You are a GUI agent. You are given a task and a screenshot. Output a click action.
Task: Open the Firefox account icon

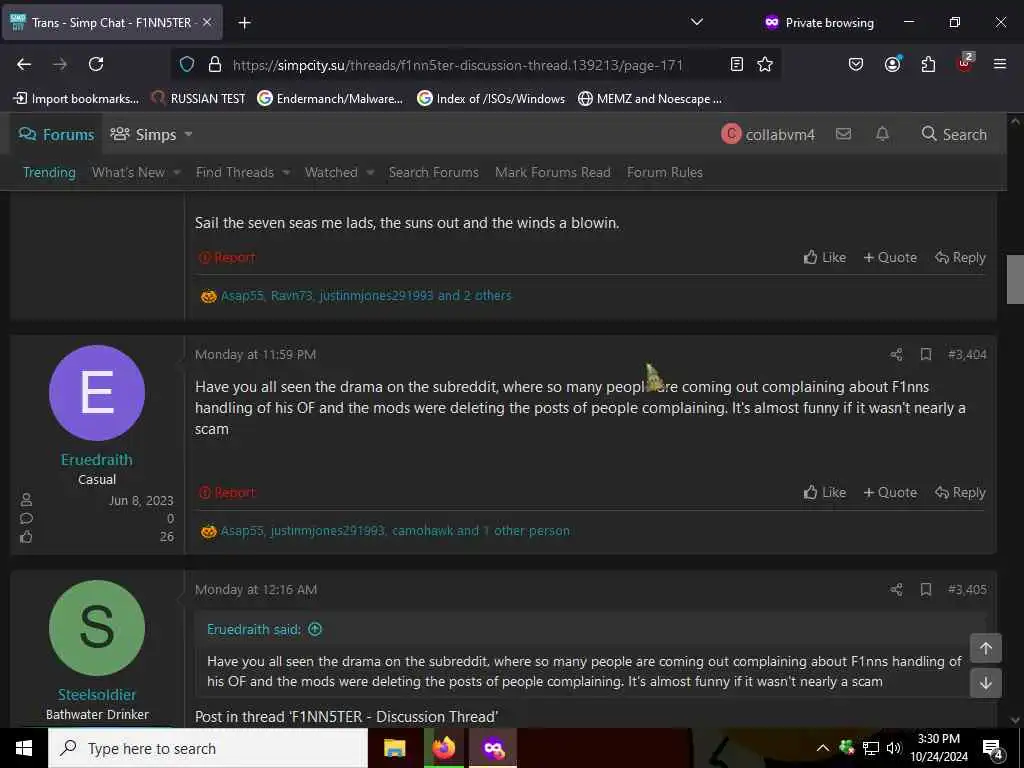click(x=892, y=64)
